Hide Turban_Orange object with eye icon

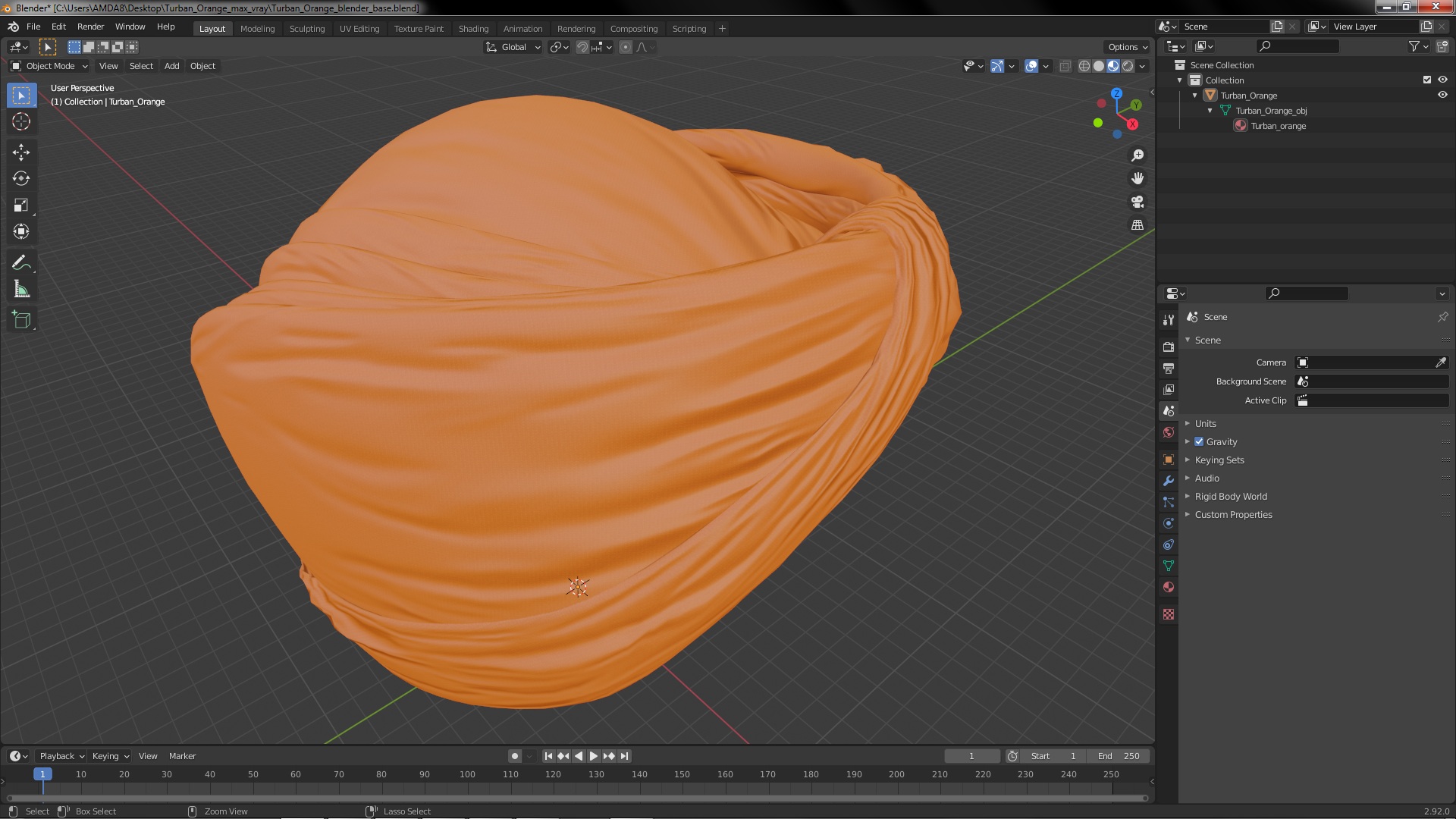point(1442,96)
